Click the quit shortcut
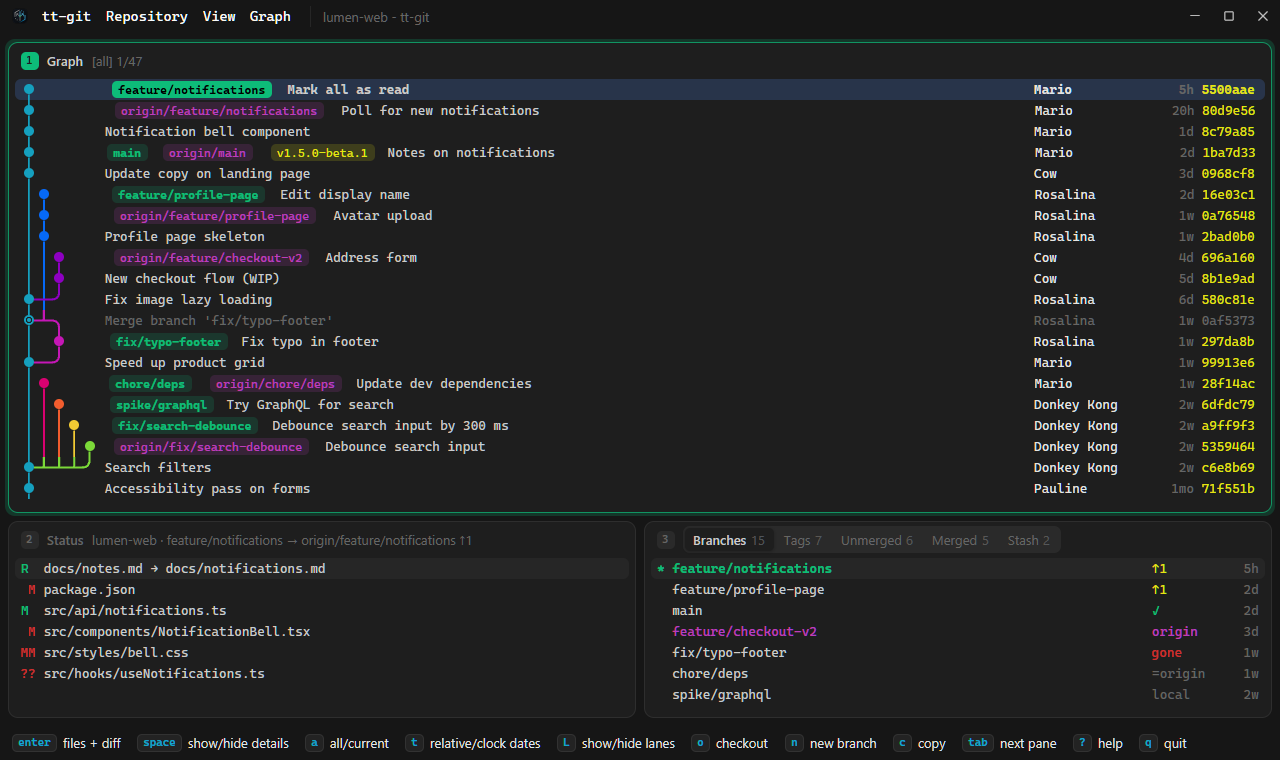The height and width of the screenshot is (760, 1280). pyautogui.click(x=1162, y=743)
